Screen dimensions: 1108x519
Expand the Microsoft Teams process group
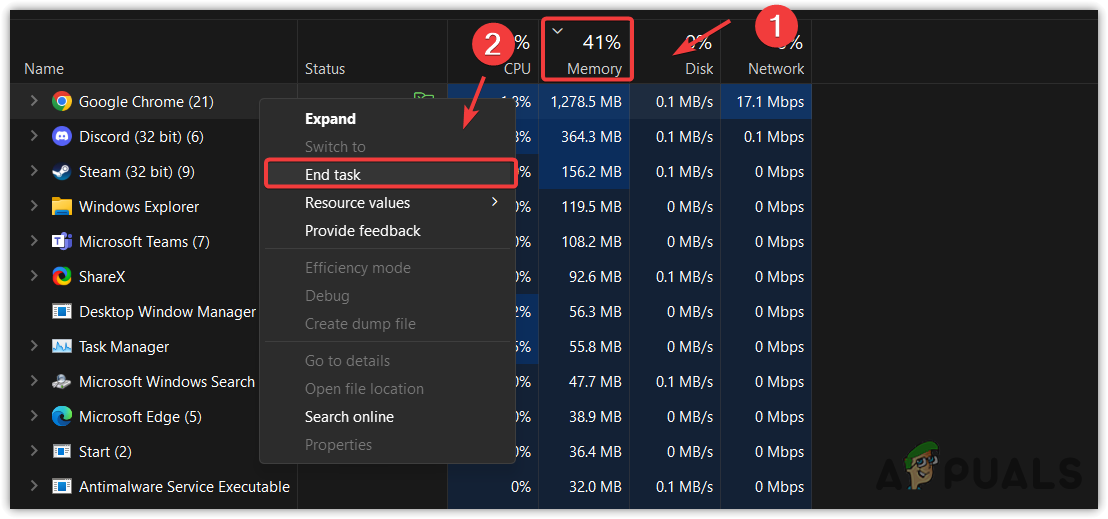(x=34, y=242)
